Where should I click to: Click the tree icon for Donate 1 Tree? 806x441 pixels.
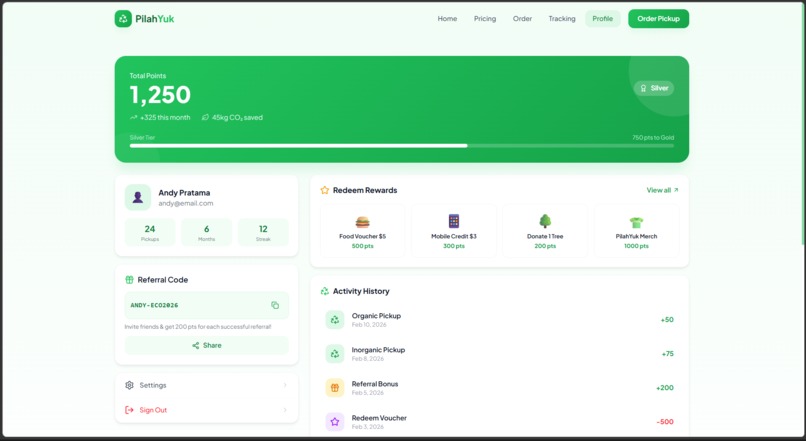[545, 222]
